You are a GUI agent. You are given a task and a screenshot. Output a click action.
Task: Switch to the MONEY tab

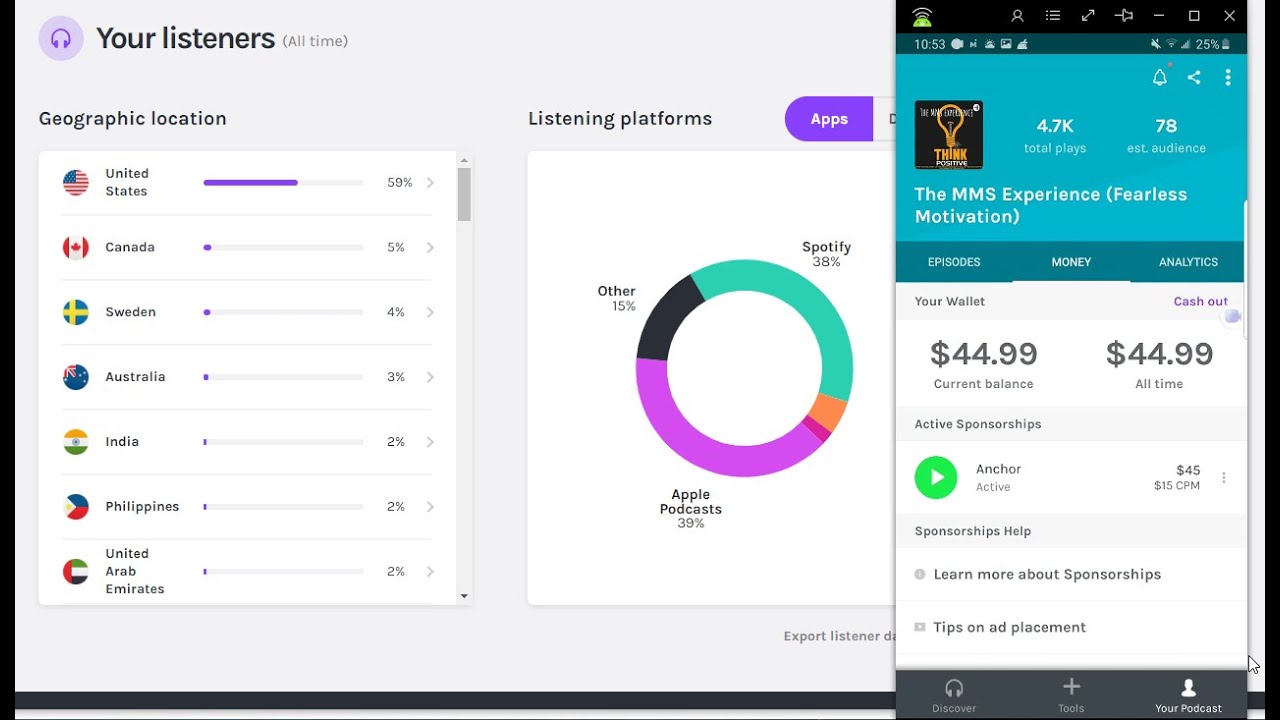[x=1071, y=262]
